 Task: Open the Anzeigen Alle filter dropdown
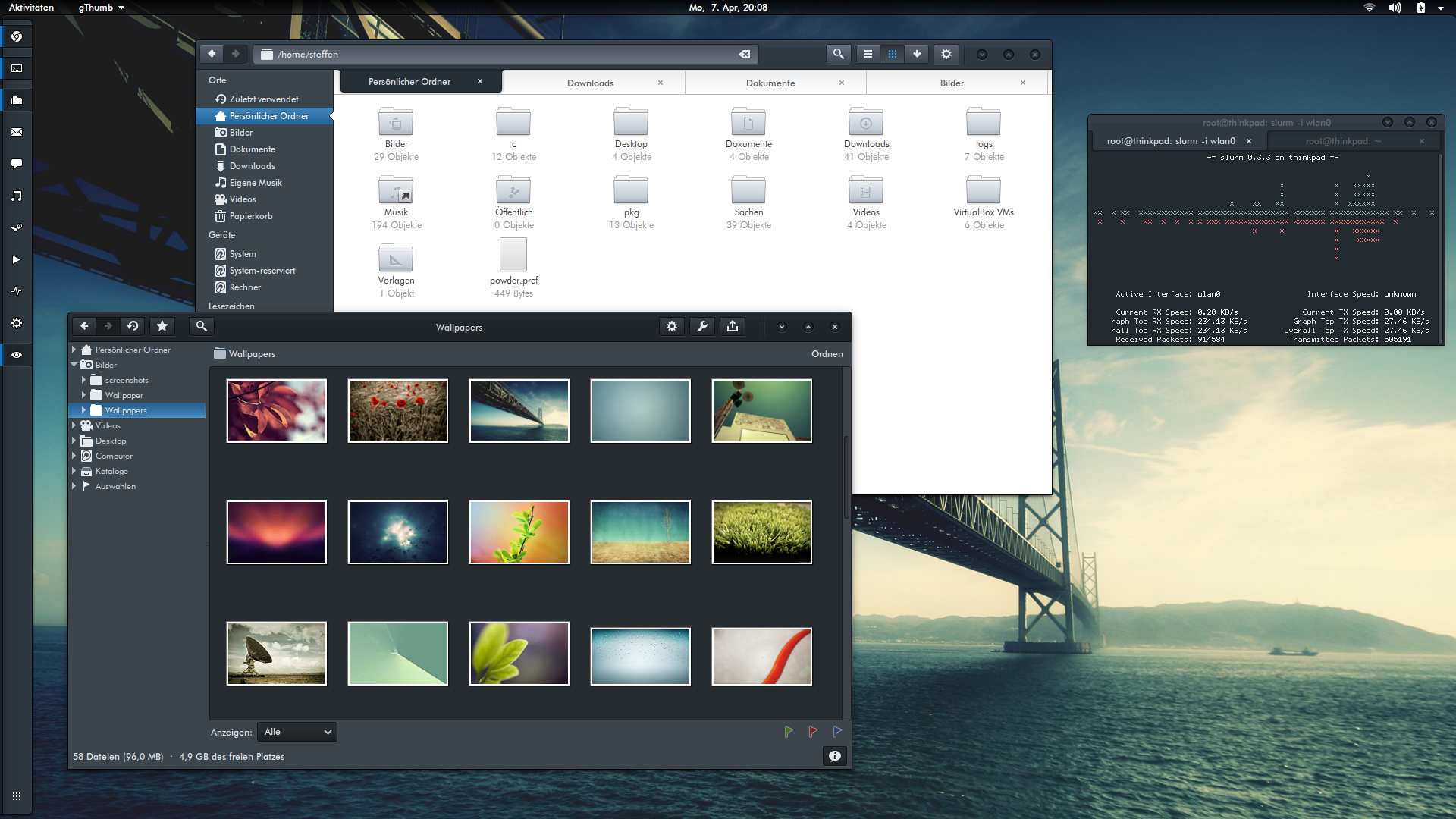(297, 732)
